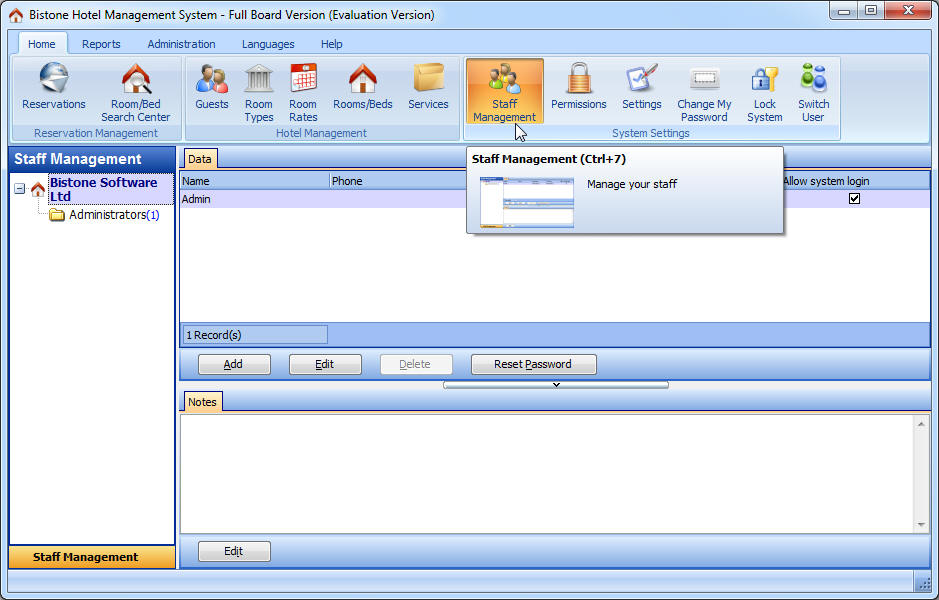Click Allow system login column header
The width and height of the screenshot is (939, 600).
[856, 181]
